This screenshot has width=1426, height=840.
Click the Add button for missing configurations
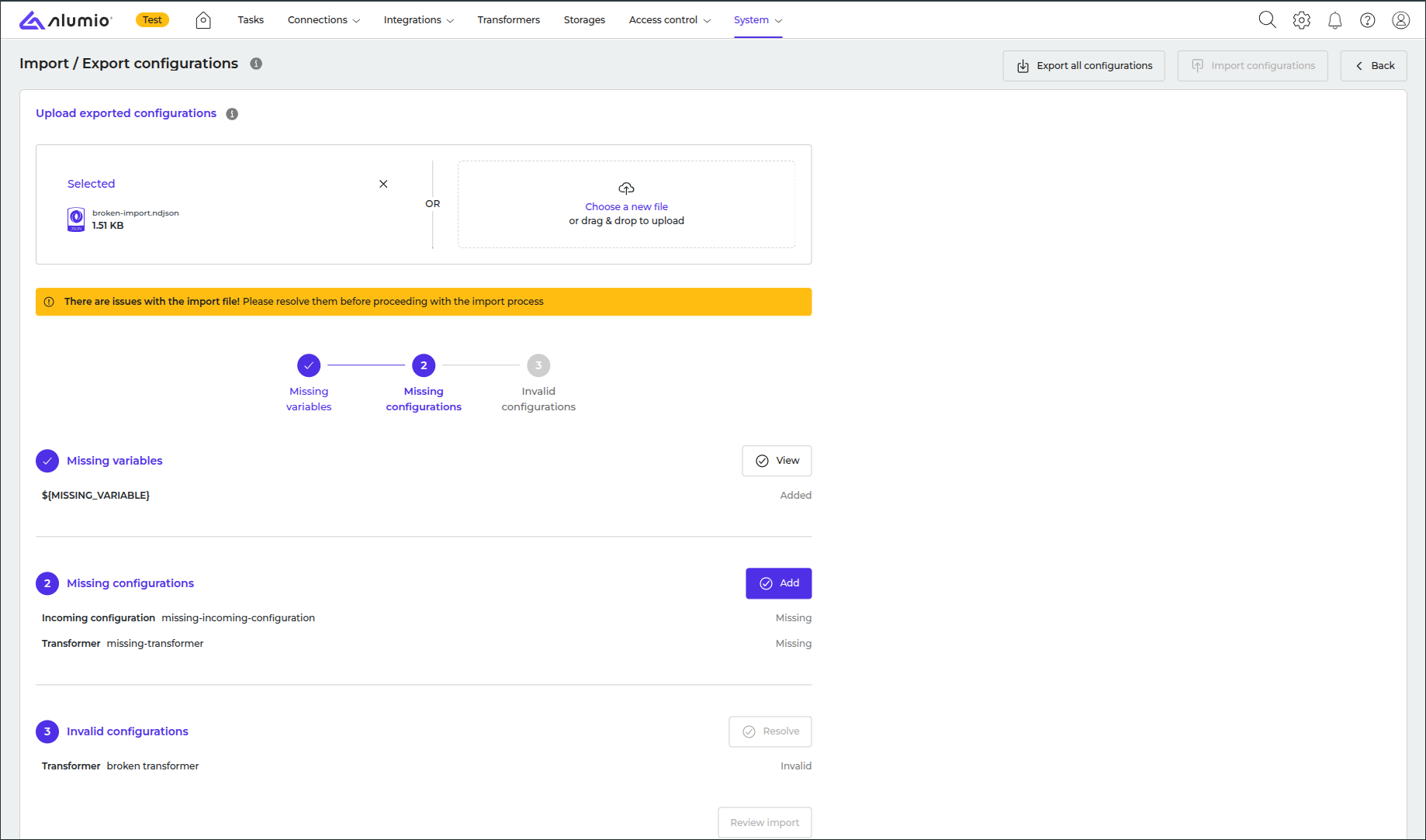778,583
